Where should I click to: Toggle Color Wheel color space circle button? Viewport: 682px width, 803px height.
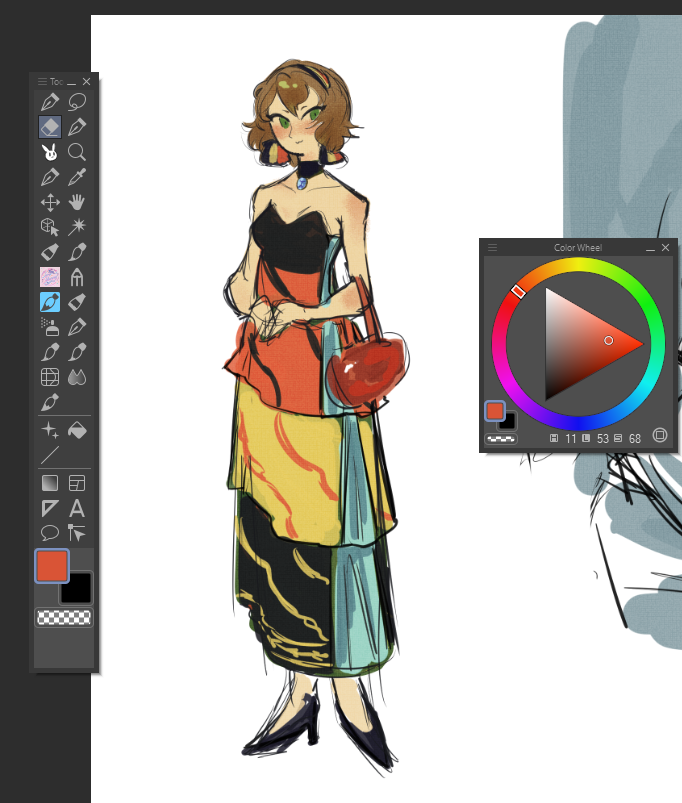(x=660, y=435)
